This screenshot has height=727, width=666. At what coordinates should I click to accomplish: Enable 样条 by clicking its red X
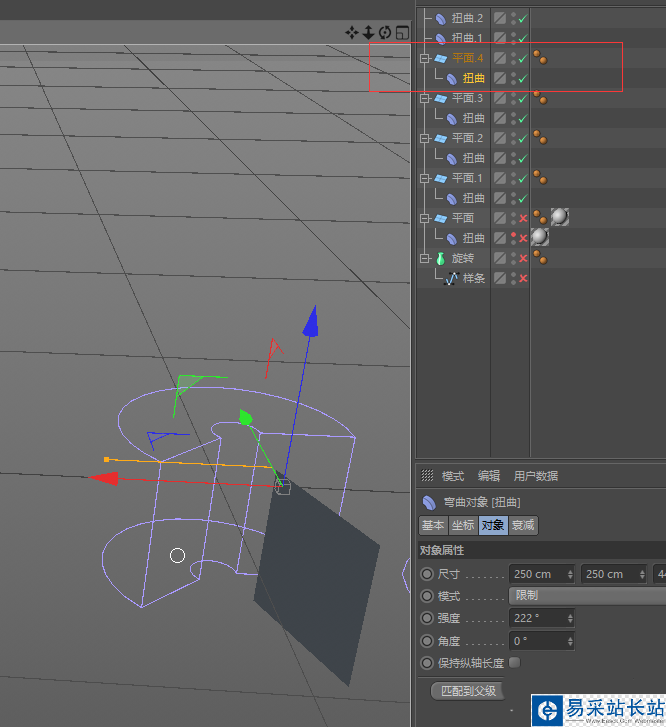(523, 278)
